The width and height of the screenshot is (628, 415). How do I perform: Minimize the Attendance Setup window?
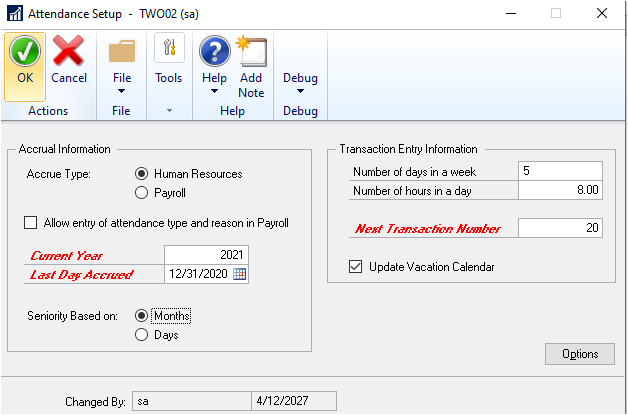pos(511,14)
